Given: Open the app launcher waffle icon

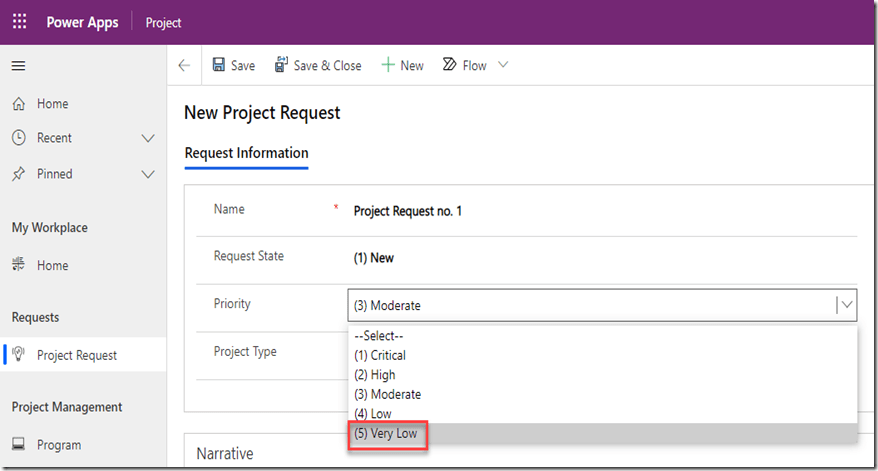Looking at the screenshot, I should point(20,22).
